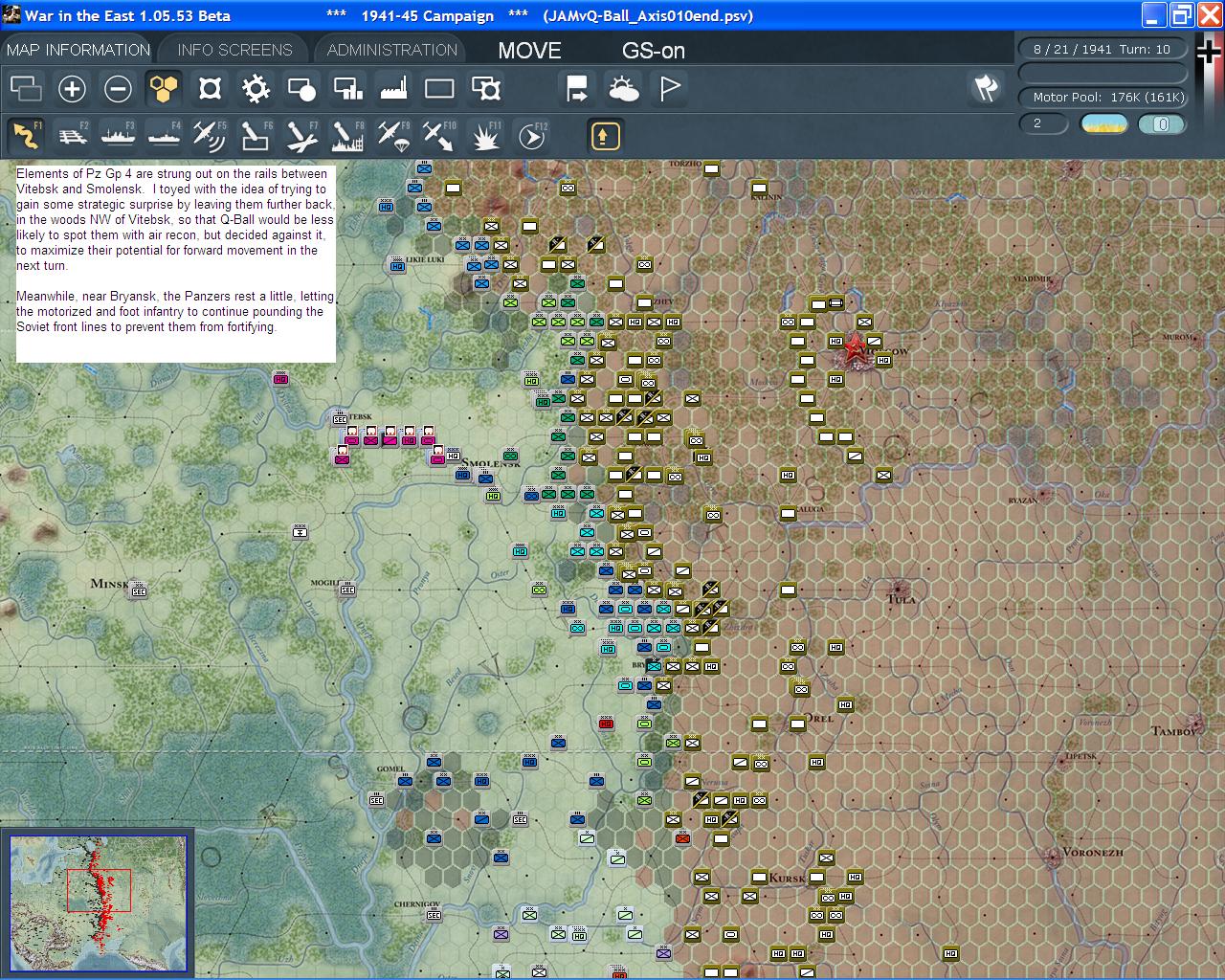Click the Smolensk city label

point(491,464)
